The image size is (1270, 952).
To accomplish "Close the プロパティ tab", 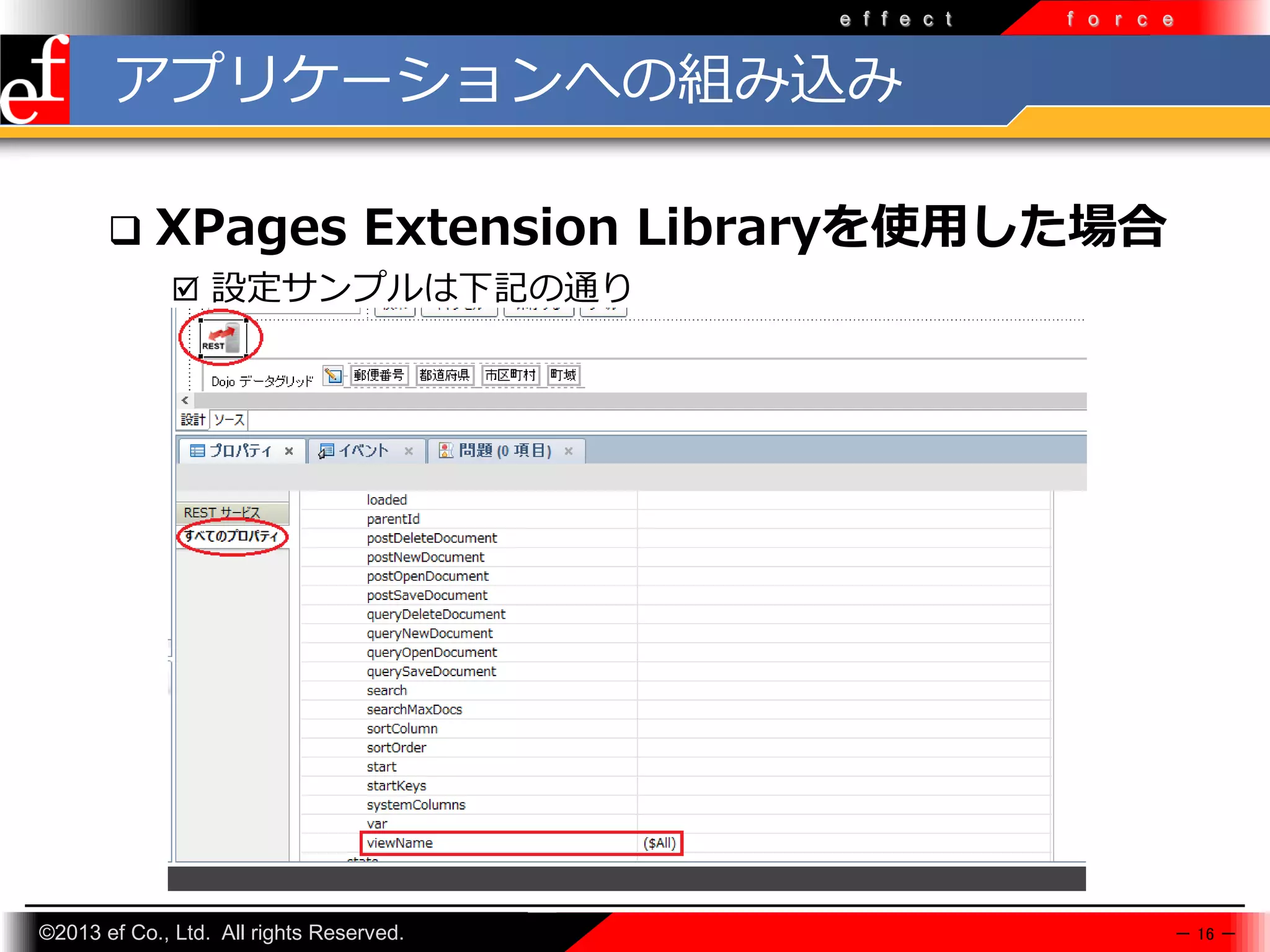I will 289,451.
